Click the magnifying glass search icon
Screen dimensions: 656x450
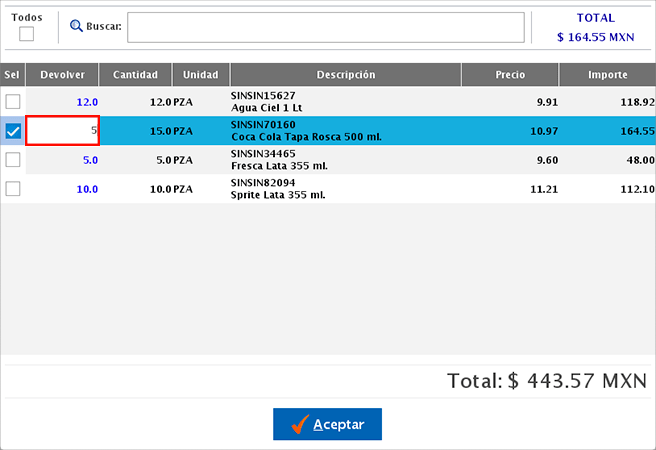click(x=76, y=26)
